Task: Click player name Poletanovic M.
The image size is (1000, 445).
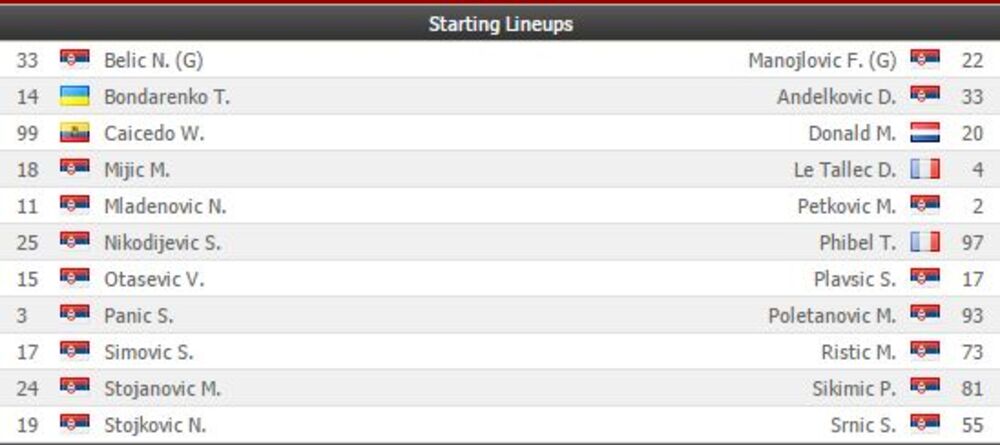Action: pos(832,316)
